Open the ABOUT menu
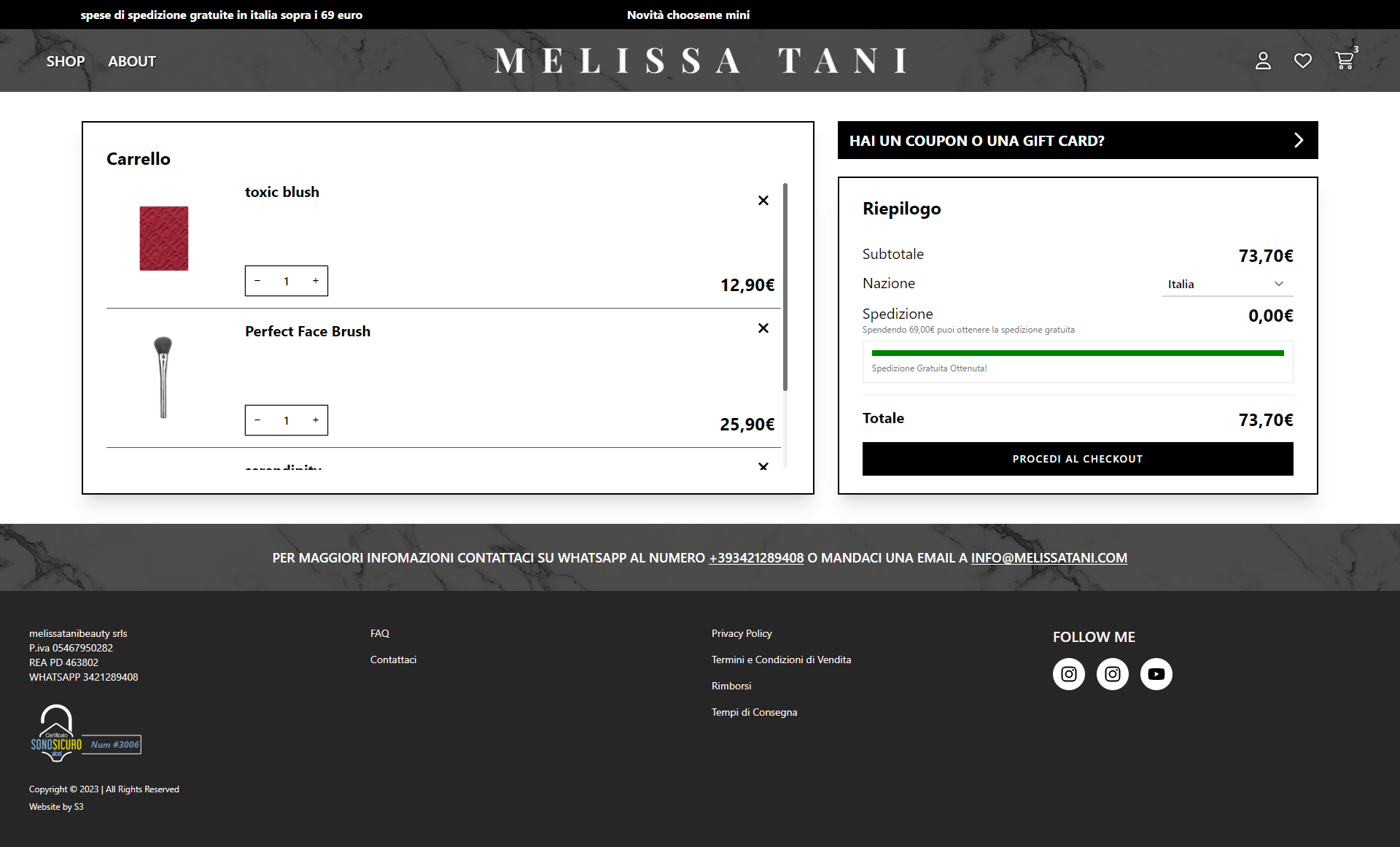This screenshot has height=847, width=1400. coord(132,61)
